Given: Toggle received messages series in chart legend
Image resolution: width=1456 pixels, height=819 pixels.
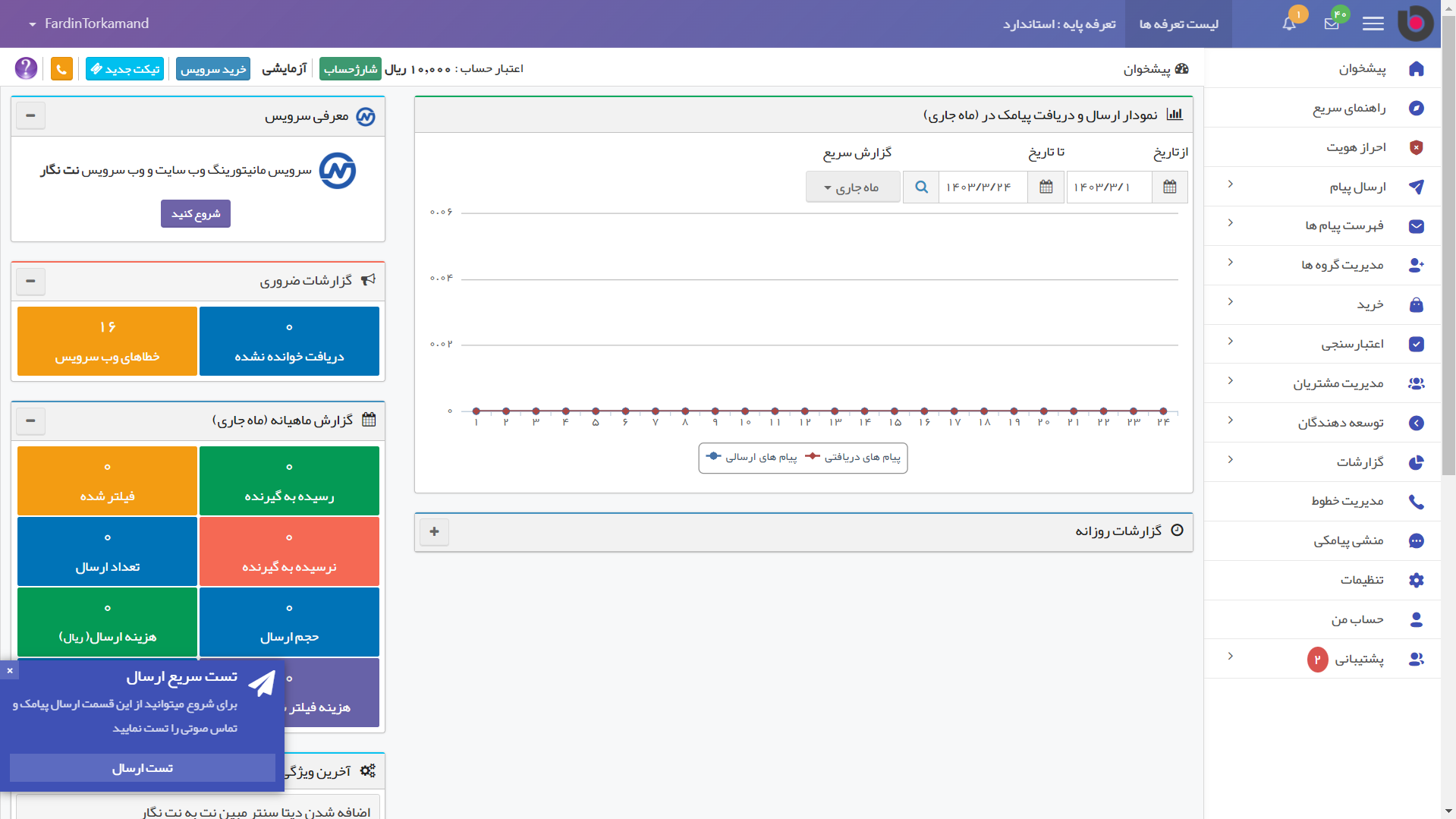Looking at the screenshot, I should pyautogui.click(x=854, y=458).
